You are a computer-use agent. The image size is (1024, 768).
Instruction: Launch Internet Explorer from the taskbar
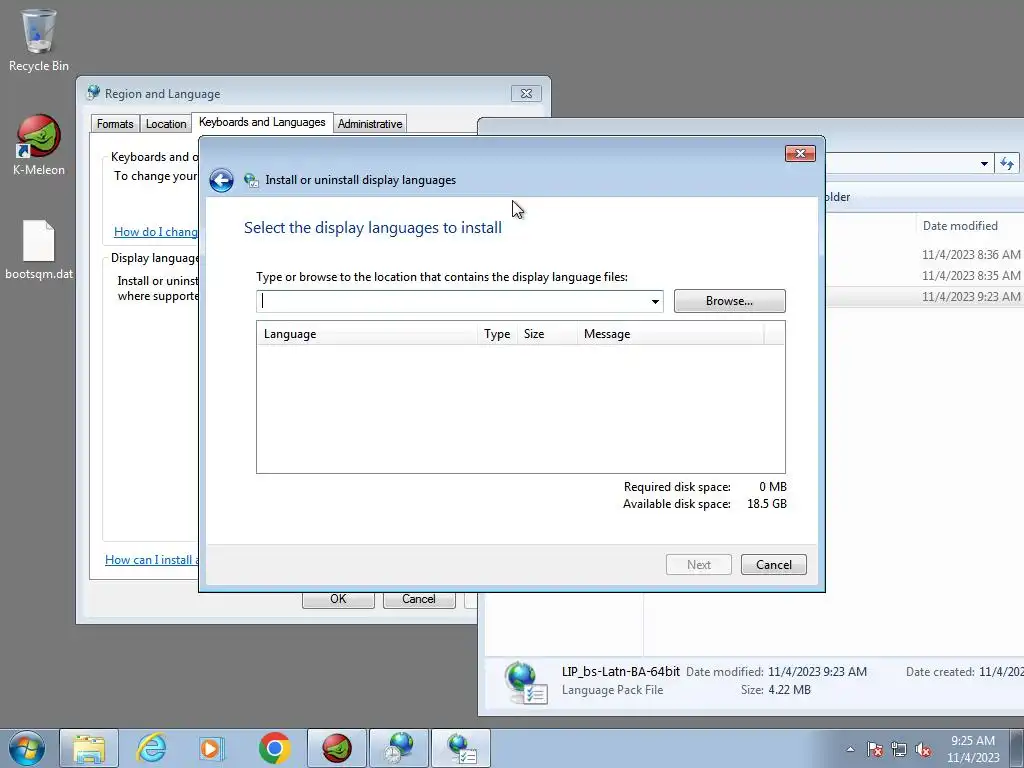[x=152, y=748]
